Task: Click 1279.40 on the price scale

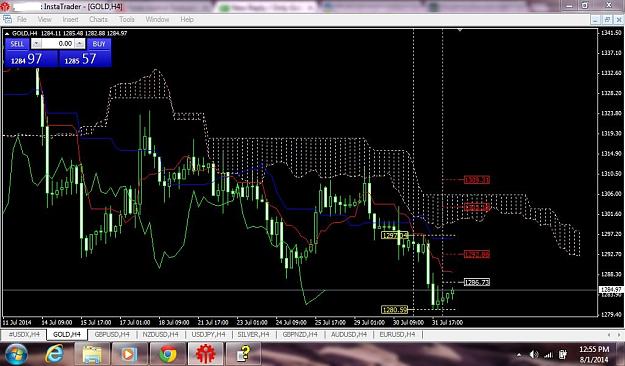Action: 611,314
